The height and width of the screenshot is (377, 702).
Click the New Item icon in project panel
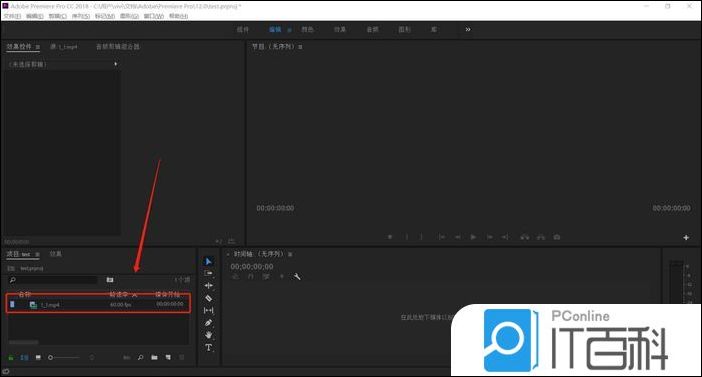(168, 358)
